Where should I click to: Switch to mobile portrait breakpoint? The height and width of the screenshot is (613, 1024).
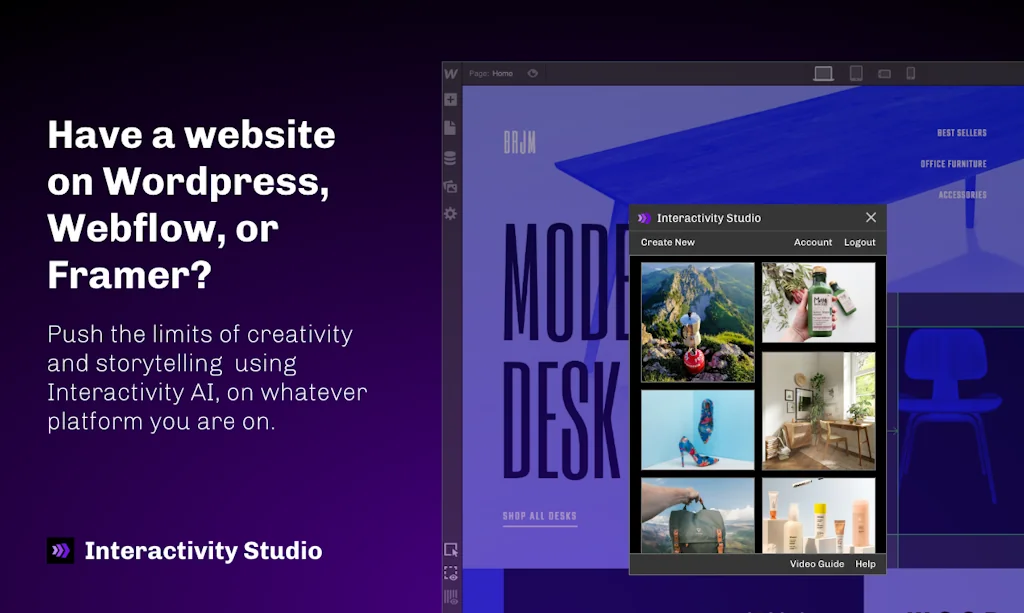click(x=908, y=72)
